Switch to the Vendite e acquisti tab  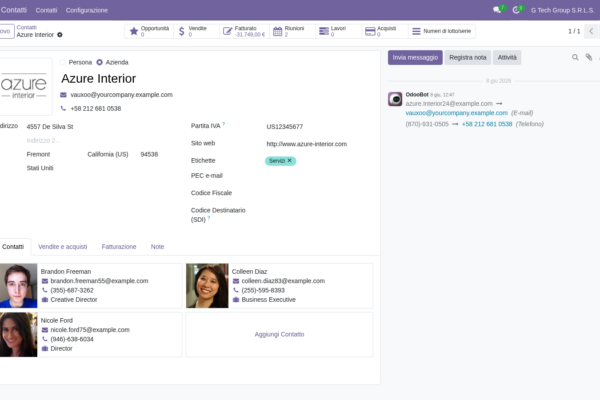click(x=63, y=247)
